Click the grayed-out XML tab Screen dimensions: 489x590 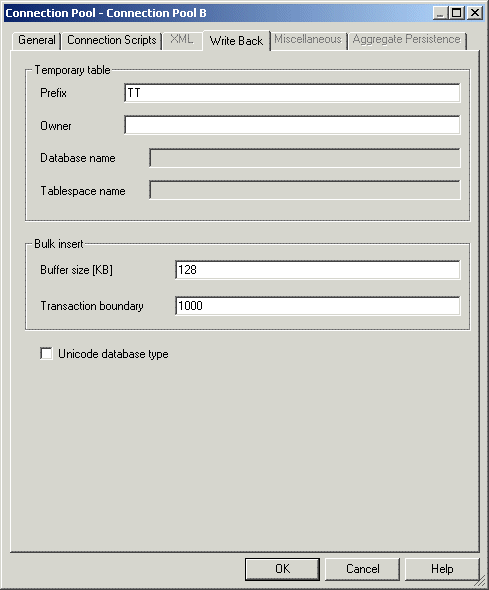pyautogui.click(x=182, y=40)
